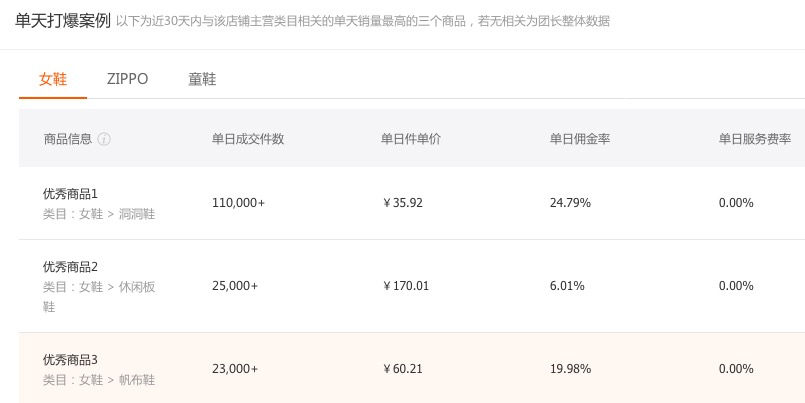Click the 19.98% commission rate
The width and height of the screenshot is (805, 403).
[570, 369]
